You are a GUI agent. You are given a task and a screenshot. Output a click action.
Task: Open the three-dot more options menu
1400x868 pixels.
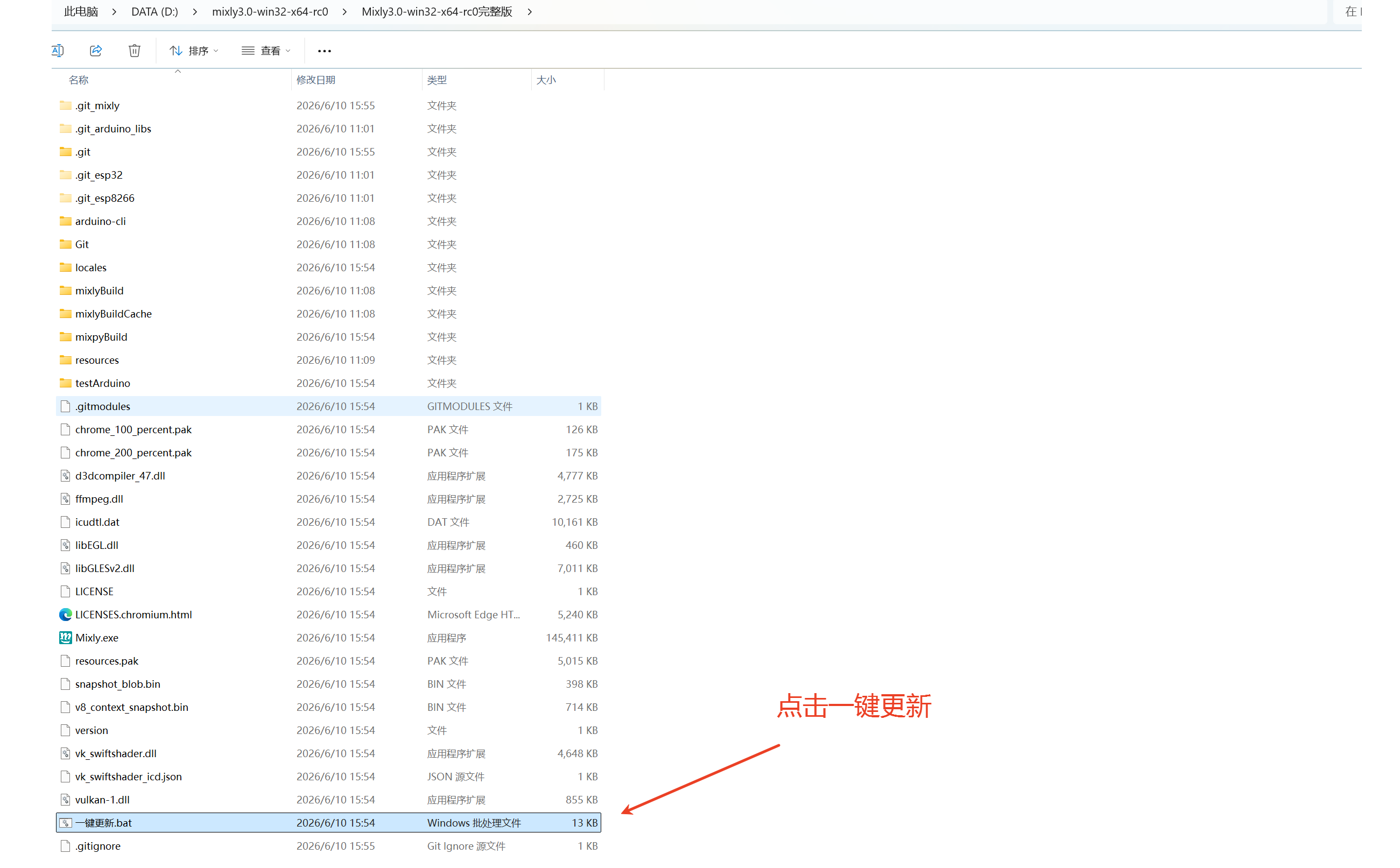pos(325,51)
